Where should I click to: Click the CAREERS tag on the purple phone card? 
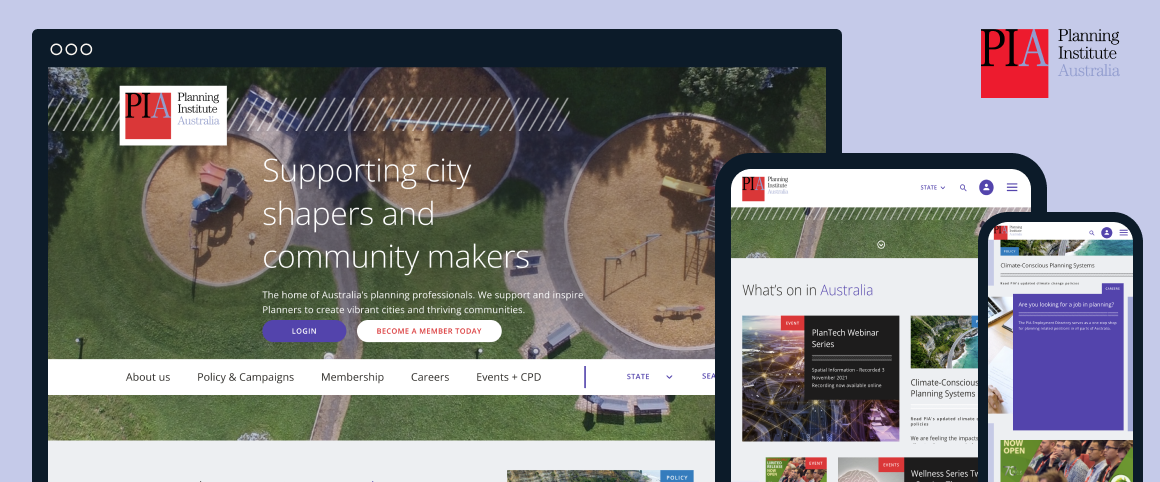[1113, 288]
